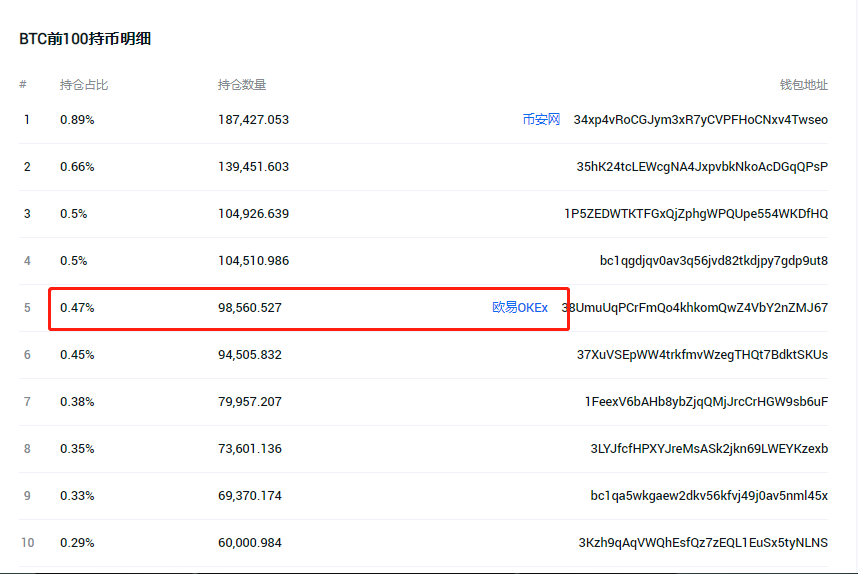Click wallet address bc1qgdjqv0av3q56jvd82tkdjpy7gdp9ut8

(x=714, y=261)
